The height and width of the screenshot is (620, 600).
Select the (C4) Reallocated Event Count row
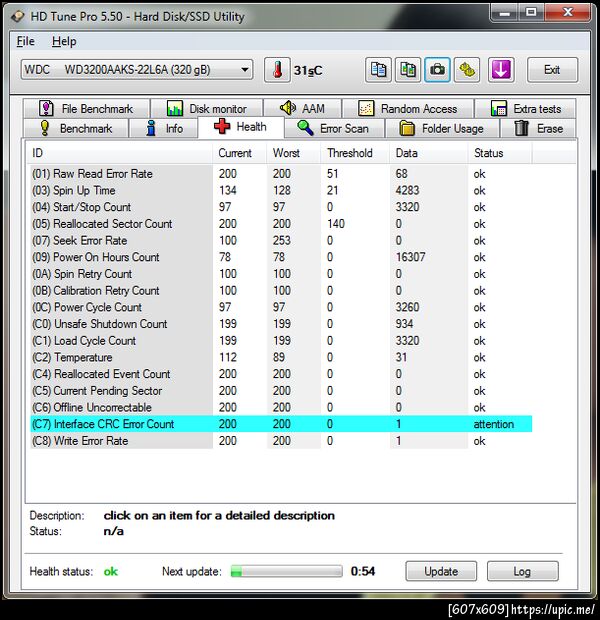pos(281,374)
